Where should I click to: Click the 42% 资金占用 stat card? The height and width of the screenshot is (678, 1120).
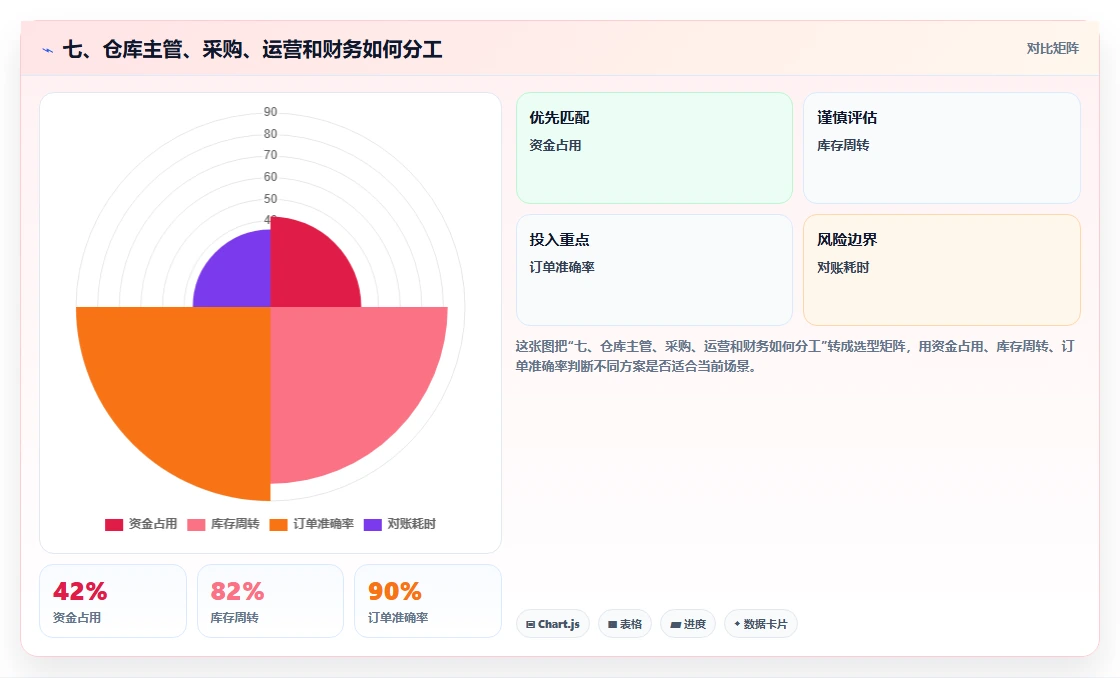[113, 601]
